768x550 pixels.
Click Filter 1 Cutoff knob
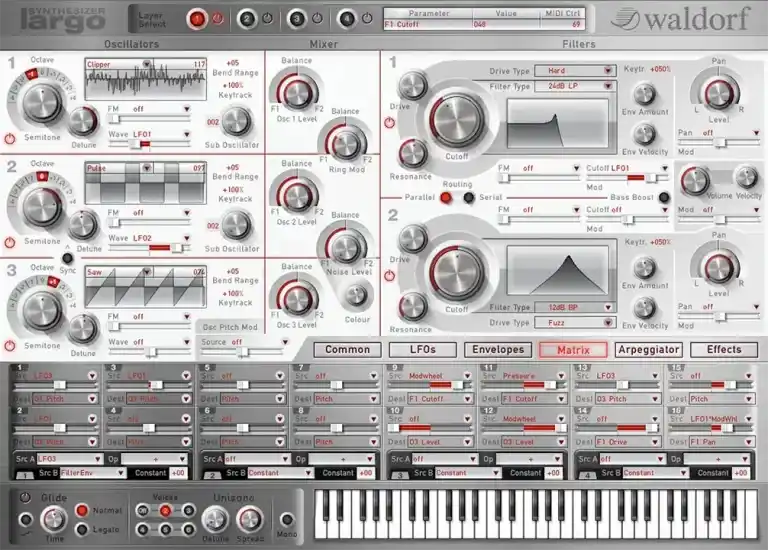[x=456, y=121]
